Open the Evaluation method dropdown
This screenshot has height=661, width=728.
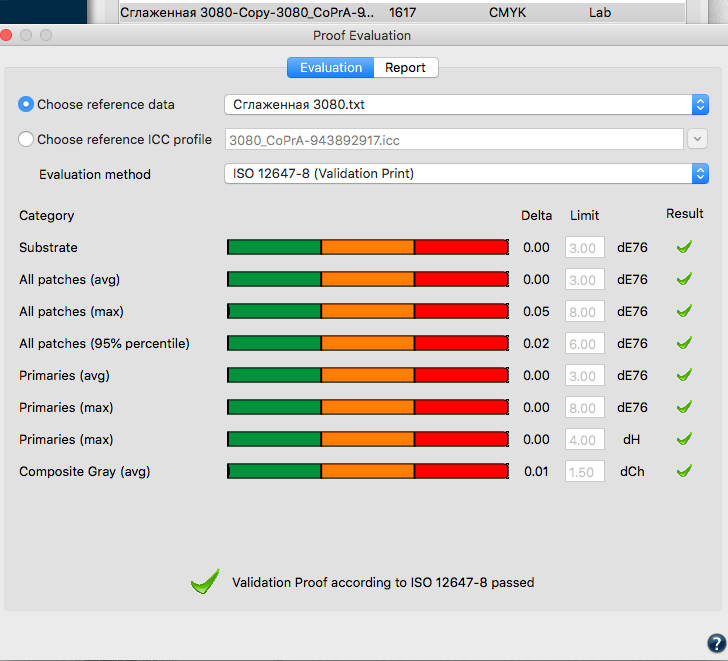click(466, 173)
